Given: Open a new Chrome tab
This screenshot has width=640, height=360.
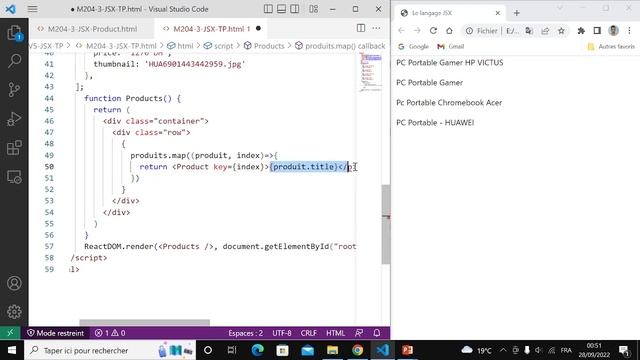Looking at the screenshot, I should pyautogui.click(x=517, y=13).
